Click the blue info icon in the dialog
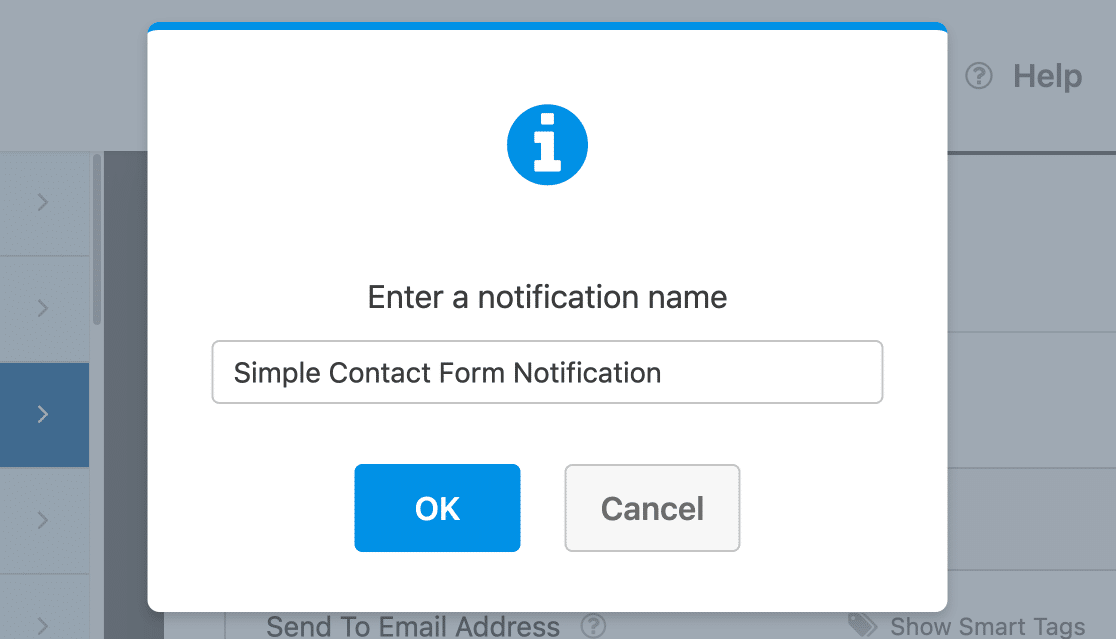This screenshot has width=1116, height=639. (x=547, y=145)
